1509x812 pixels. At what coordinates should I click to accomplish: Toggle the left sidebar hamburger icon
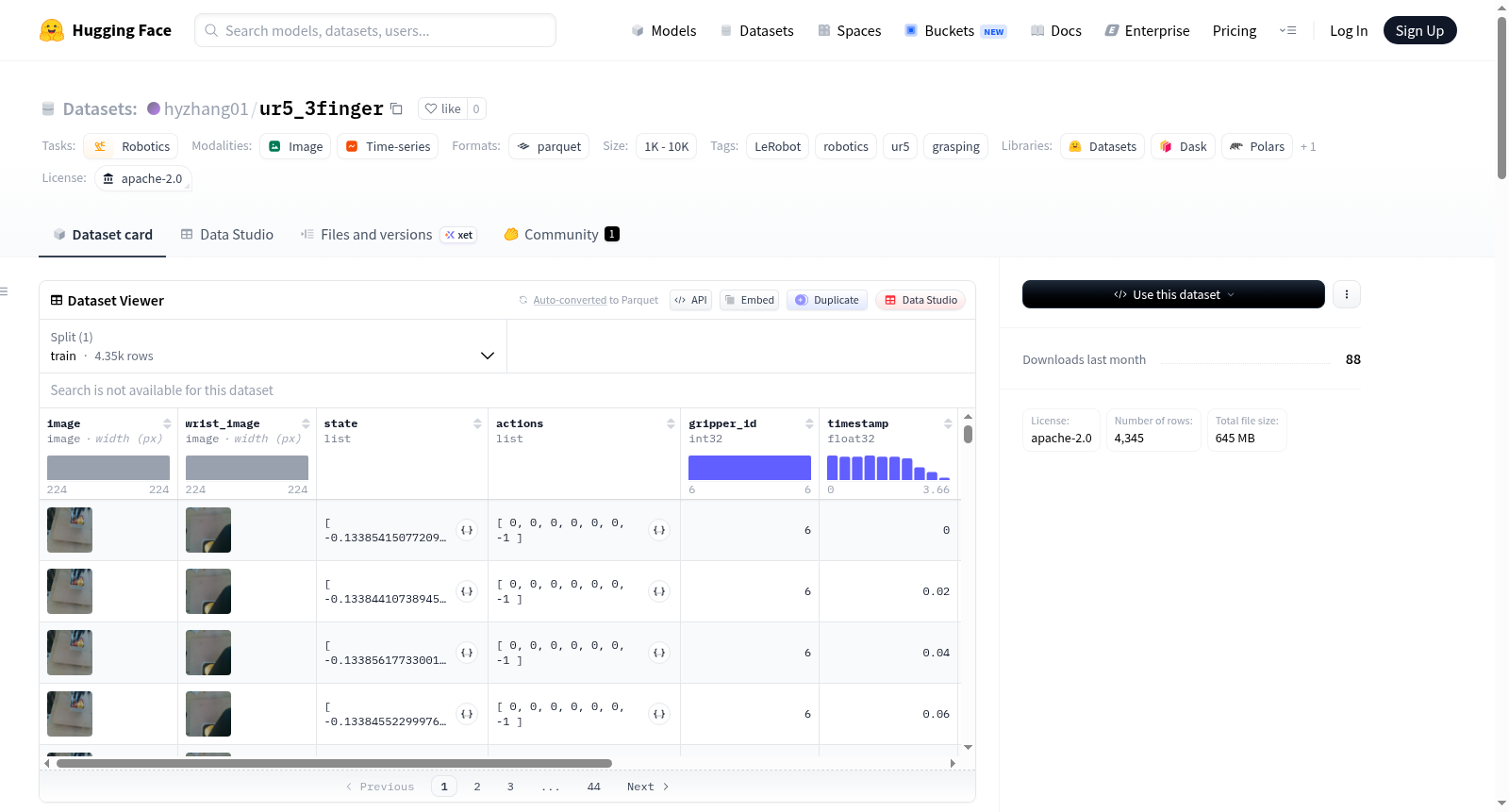tap(4, 291)
